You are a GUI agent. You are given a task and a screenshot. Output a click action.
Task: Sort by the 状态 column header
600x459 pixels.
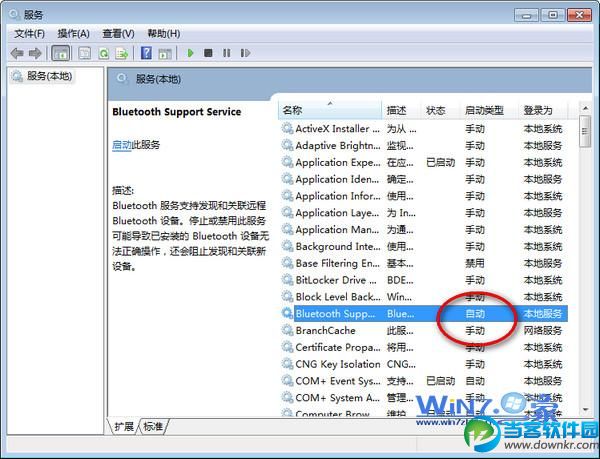(x=440, y=111)
